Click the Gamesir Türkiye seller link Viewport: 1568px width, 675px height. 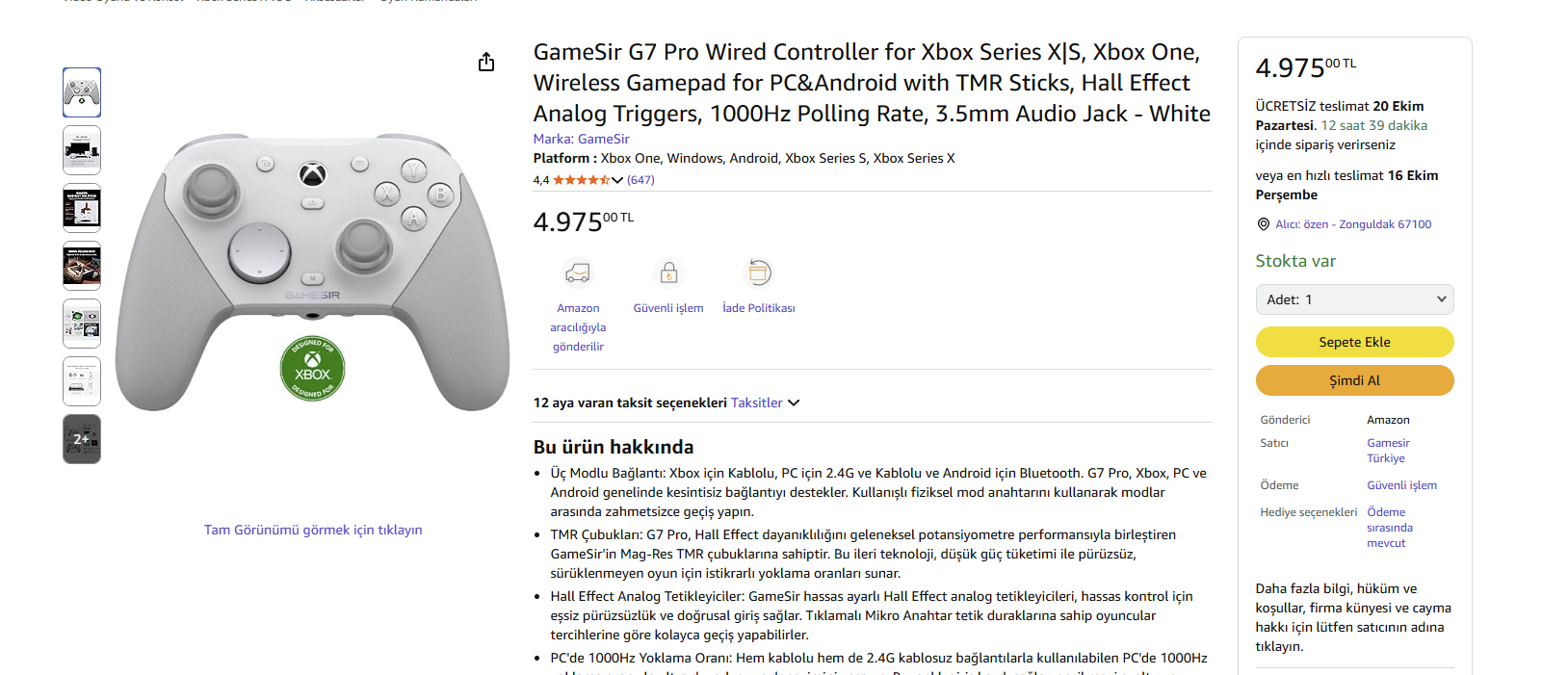tap(1387, 451)
